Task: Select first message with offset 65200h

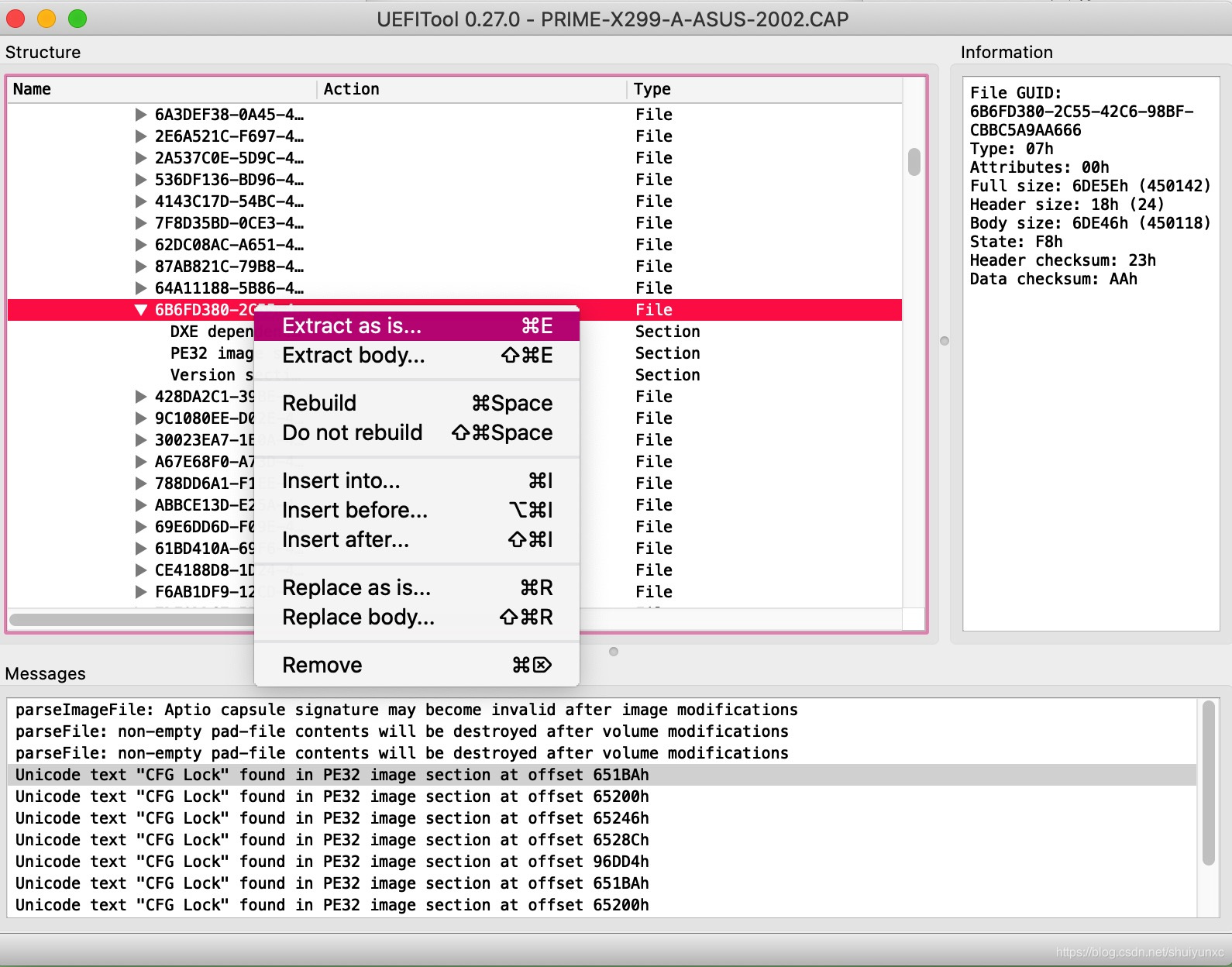Action: pyautogui.click(x=601, y=797)
